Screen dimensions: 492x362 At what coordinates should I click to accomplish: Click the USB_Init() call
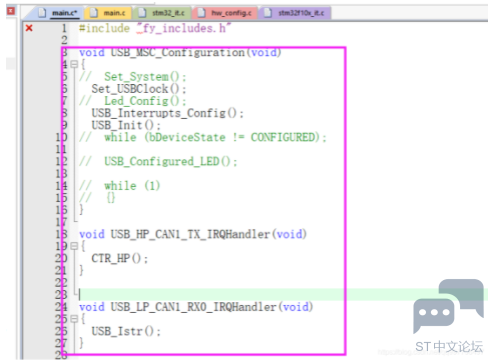[126, 125]
